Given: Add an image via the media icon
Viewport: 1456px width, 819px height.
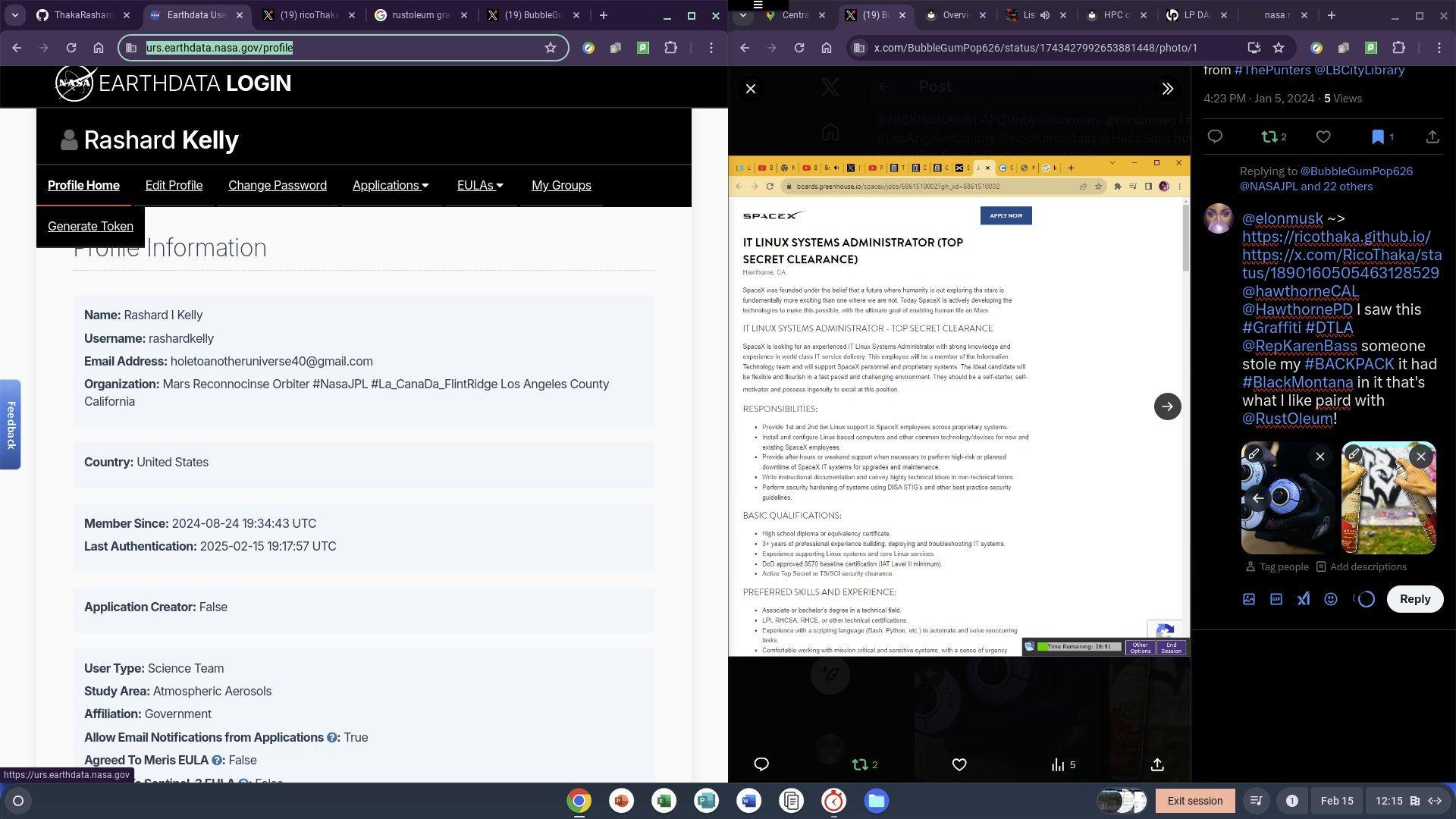Looking at the screenshot, I should pyautogui.click(x=1249, y=599).
